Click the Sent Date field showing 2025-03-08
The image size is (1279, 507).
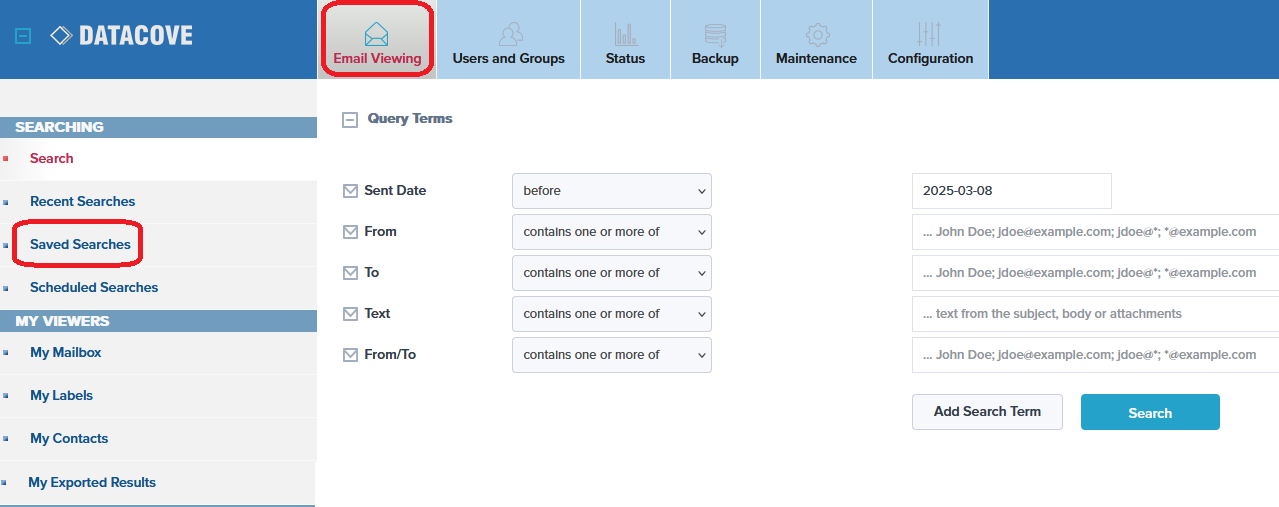click(1011, 191)
